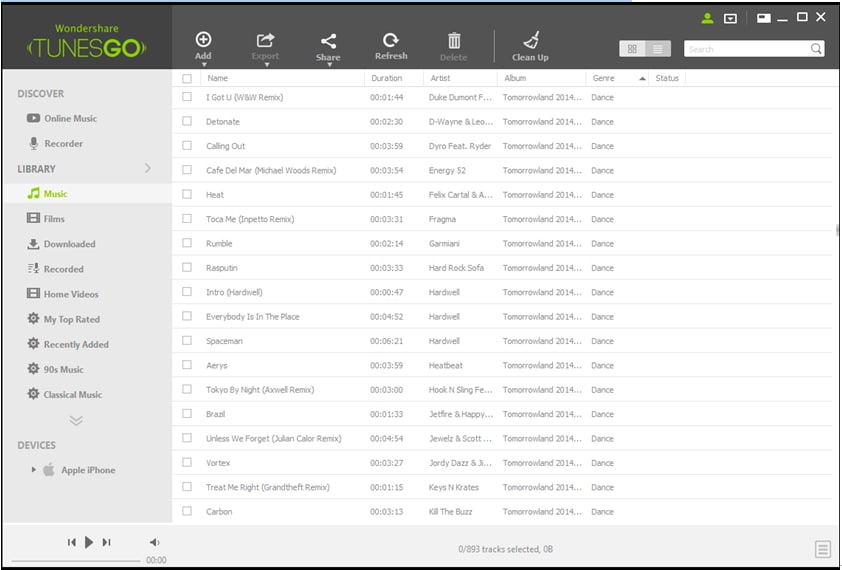
Task: Tick checkbox beside Toca Me (Inpetto Remix)
Action: coord(187,219)
